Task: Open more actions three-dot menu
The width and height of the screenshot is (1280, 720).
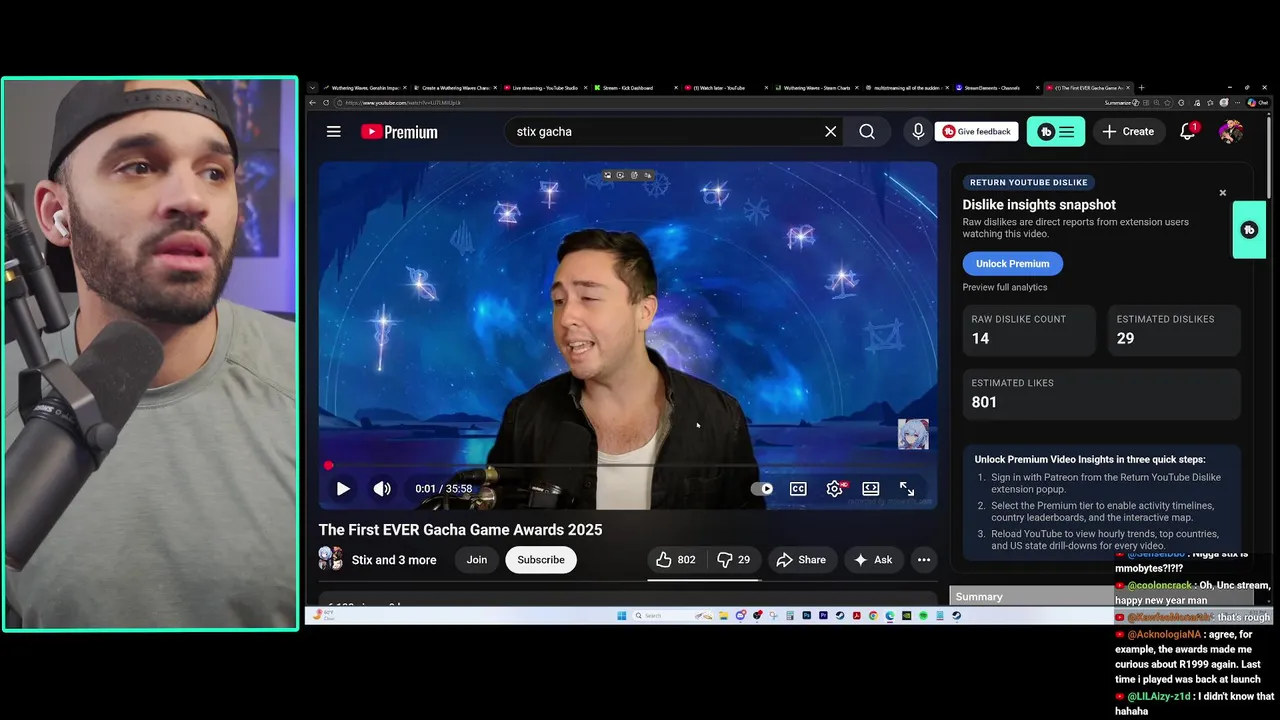Action: pyautogui.click(x=924, y=560)
